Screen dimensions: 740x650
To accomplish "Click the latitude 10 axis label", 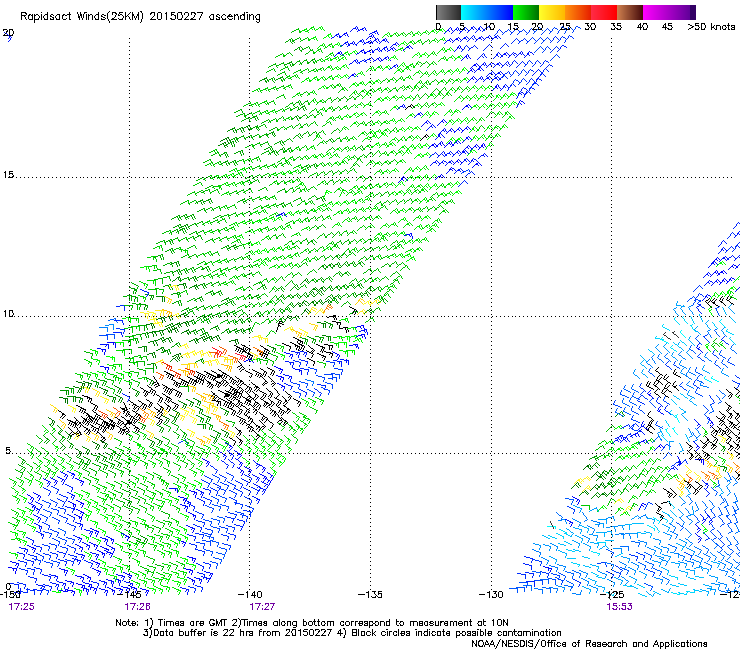I will 8,313.
